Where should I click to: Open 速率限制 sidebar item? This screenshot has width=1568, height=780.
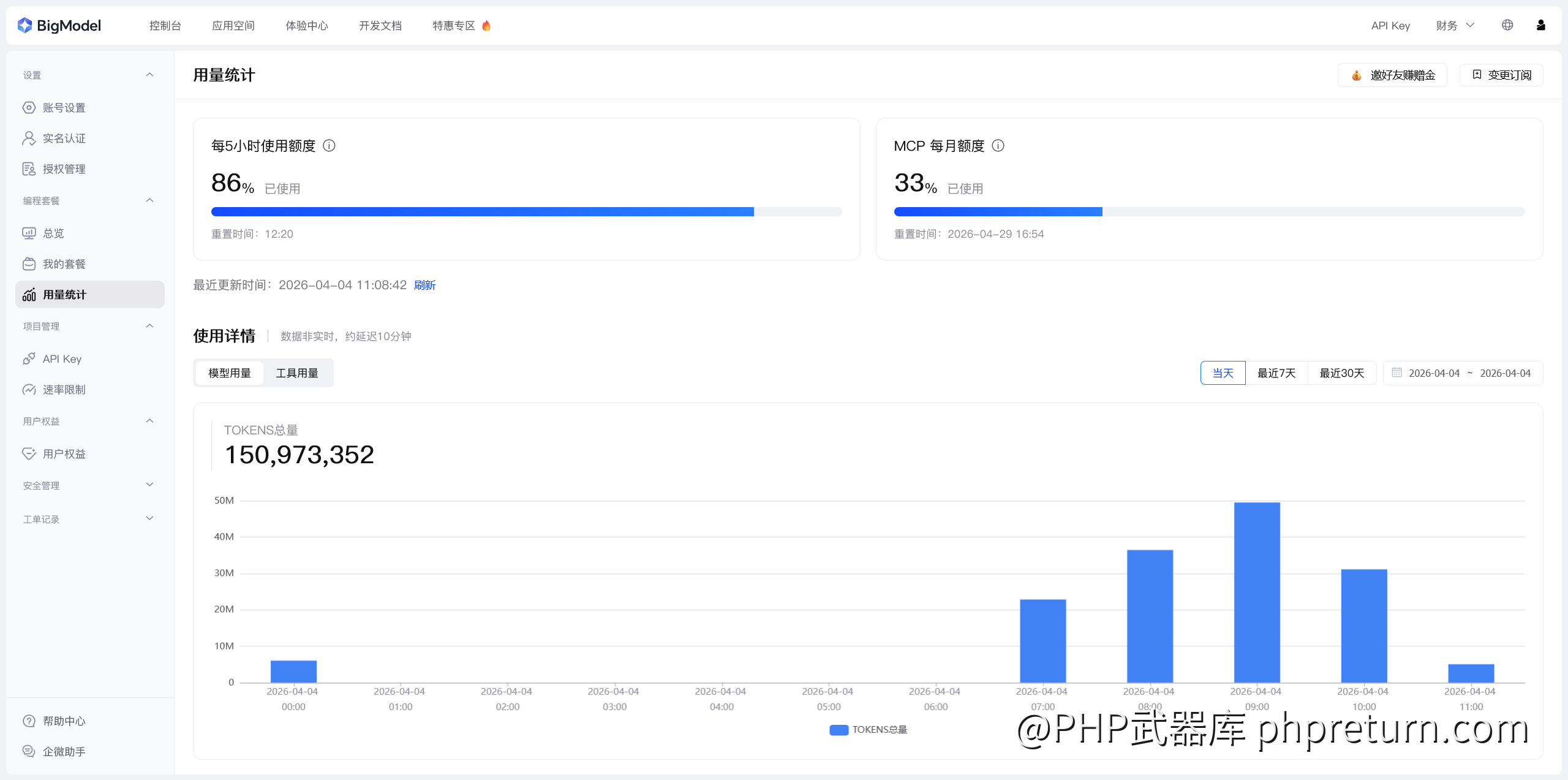click(64, 390)
